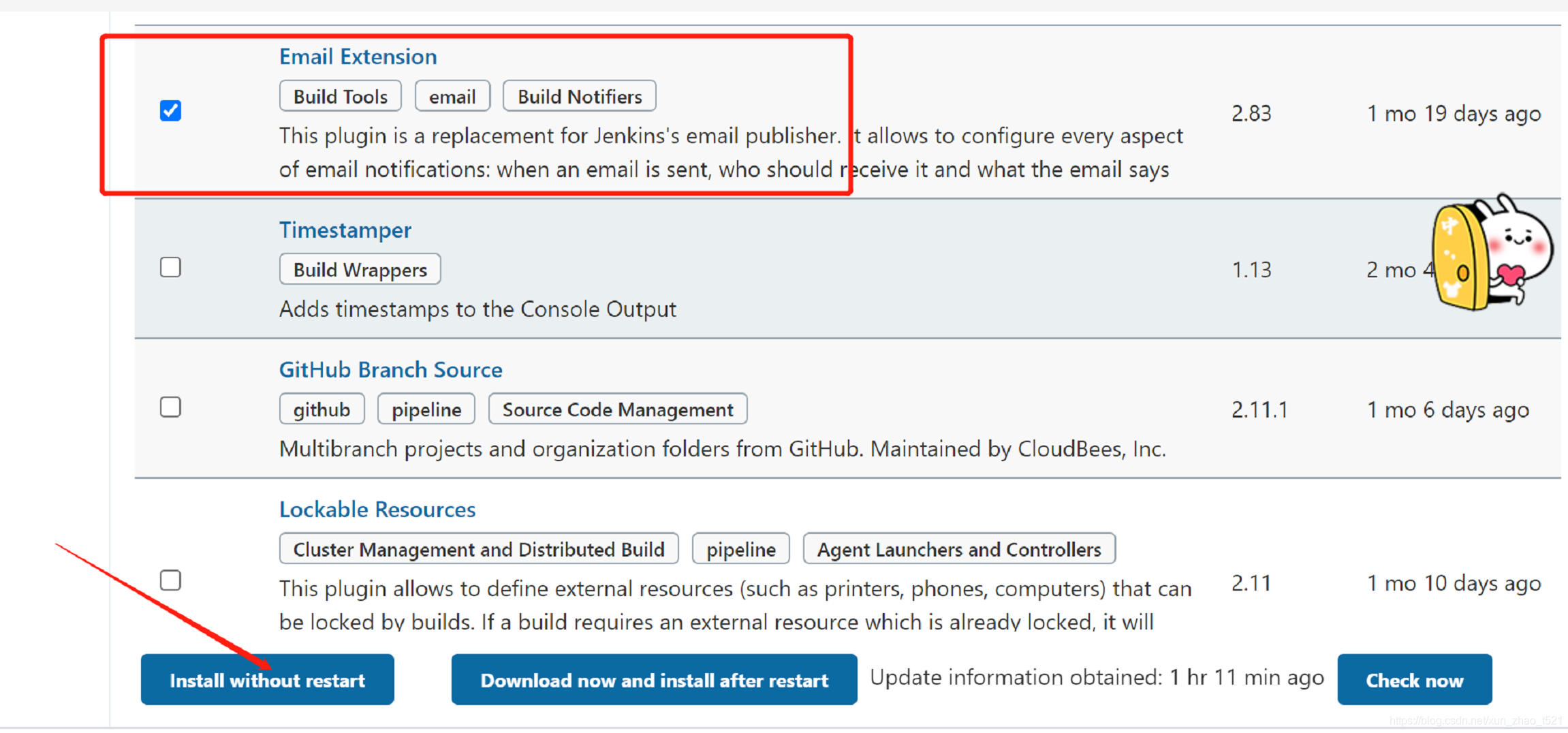Filter by the Source Code Management tag

pos(618,409)
